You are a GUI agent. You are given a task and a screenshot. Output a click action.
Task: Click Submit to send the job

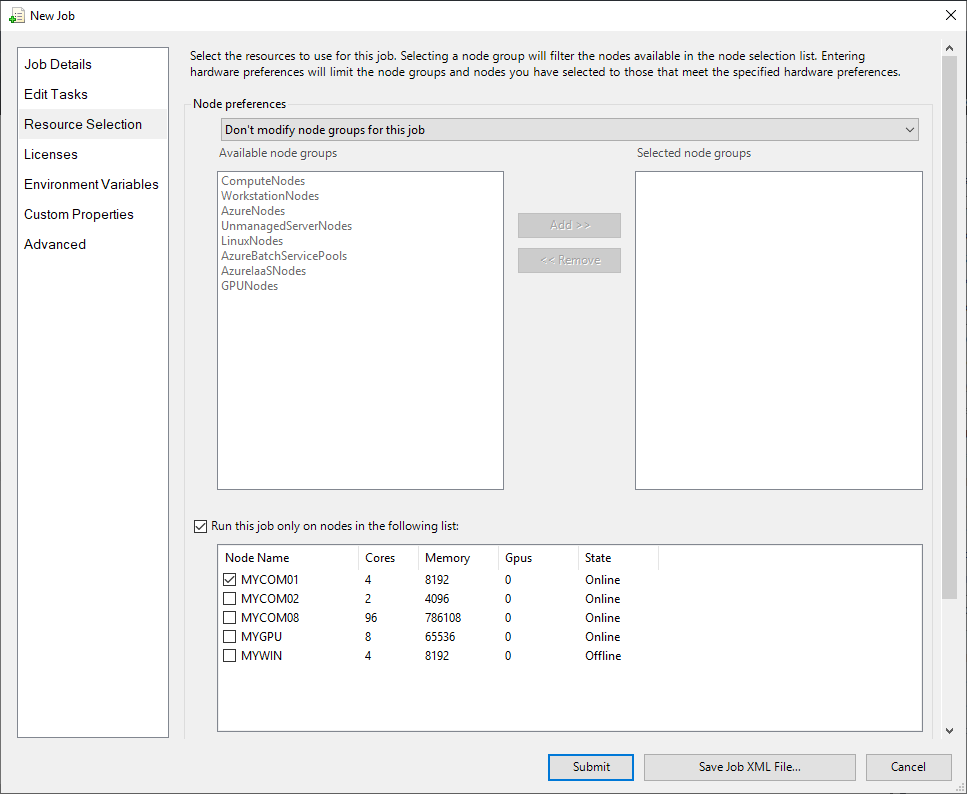point(591,767)
